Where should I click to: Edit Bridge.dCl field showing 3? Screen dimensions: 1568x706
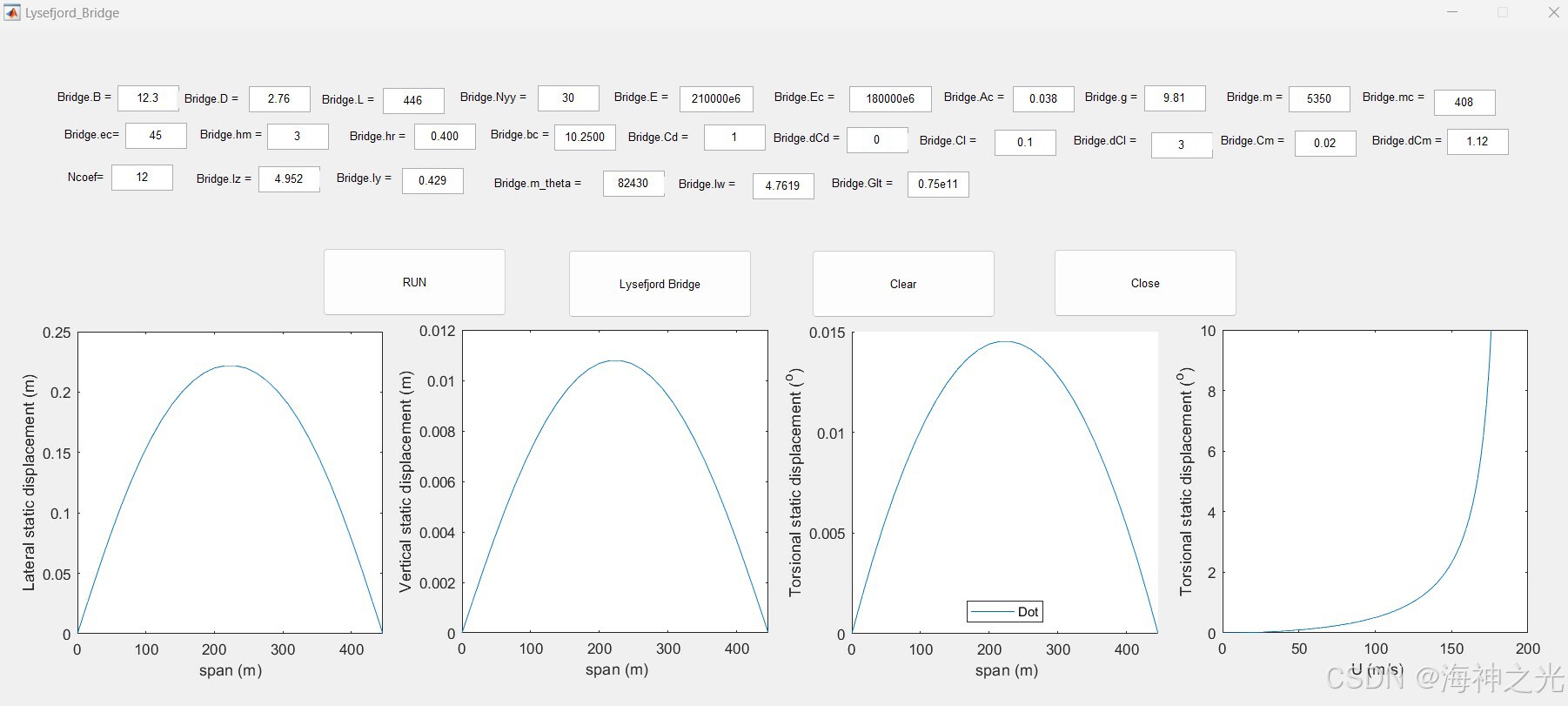pos(1182,145)
